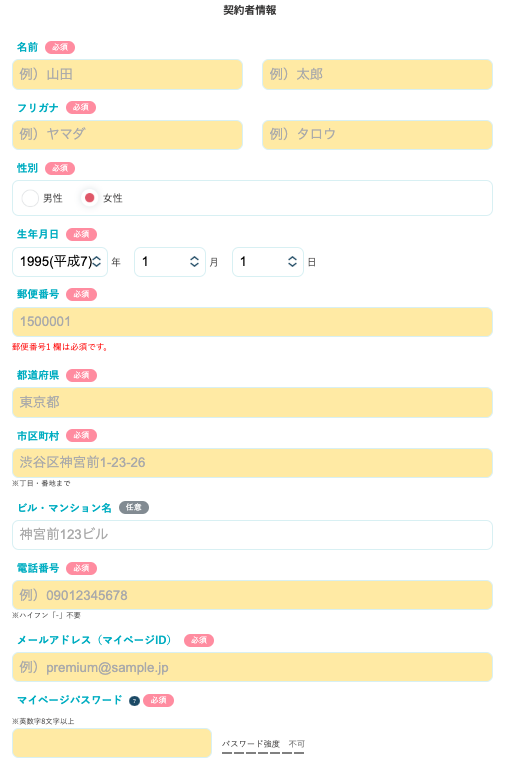The height and width of the screenshot is (774, 517).
Task: Click the building name field 神宮前123ビル
Action: 252,535
